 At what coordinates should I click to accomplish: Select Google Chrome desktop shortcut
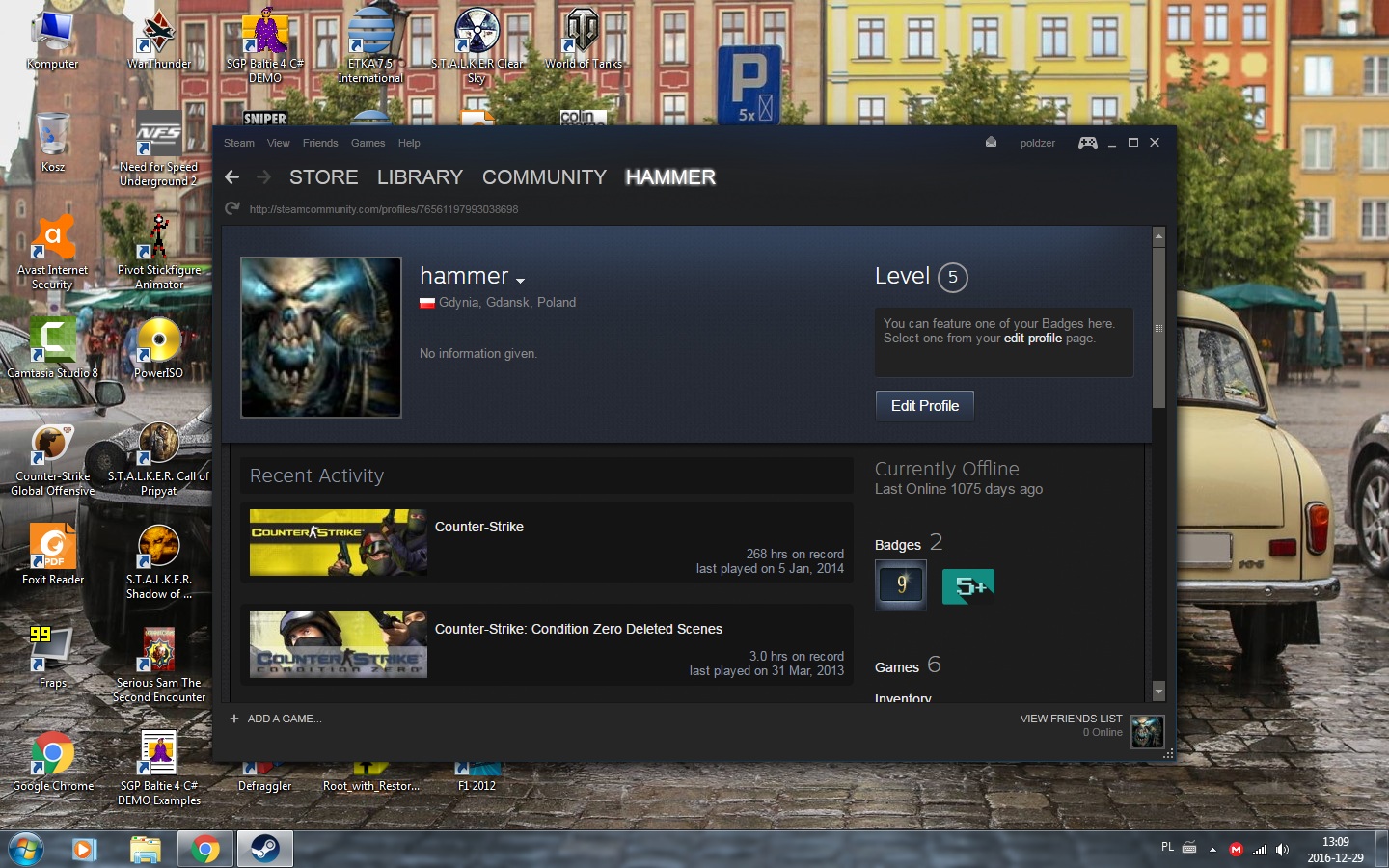point(53,761)
